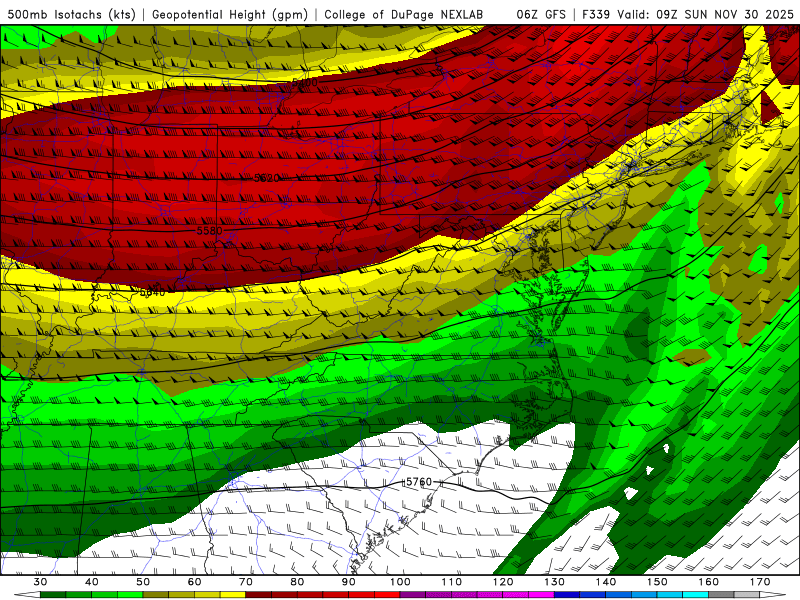Click the "F339 Valid: 09Z SUN NOV 30 2025" text
Viewport: 800px width, 600px height.
pos(688,15)
